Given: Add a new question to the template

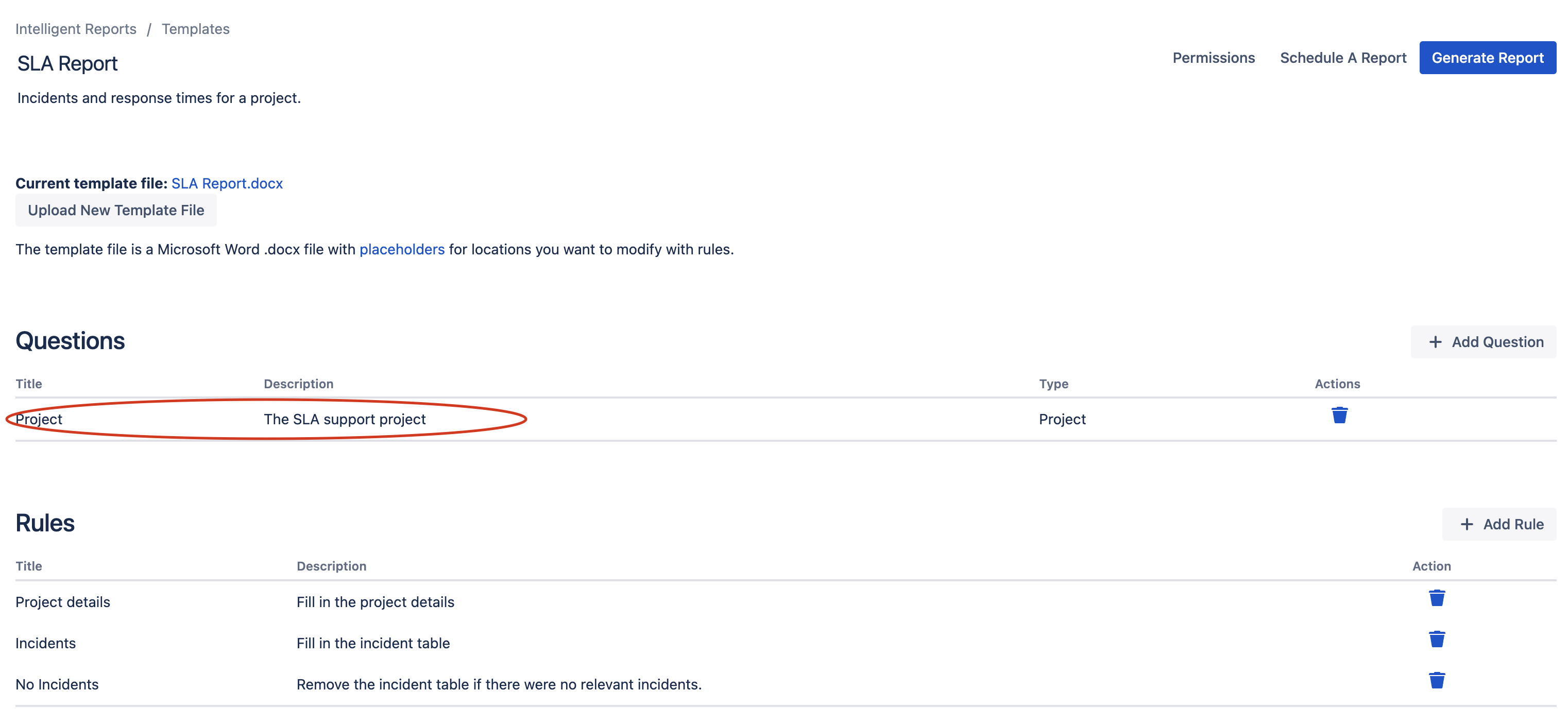Looking at the screenshot, I should pos(1484,342).
